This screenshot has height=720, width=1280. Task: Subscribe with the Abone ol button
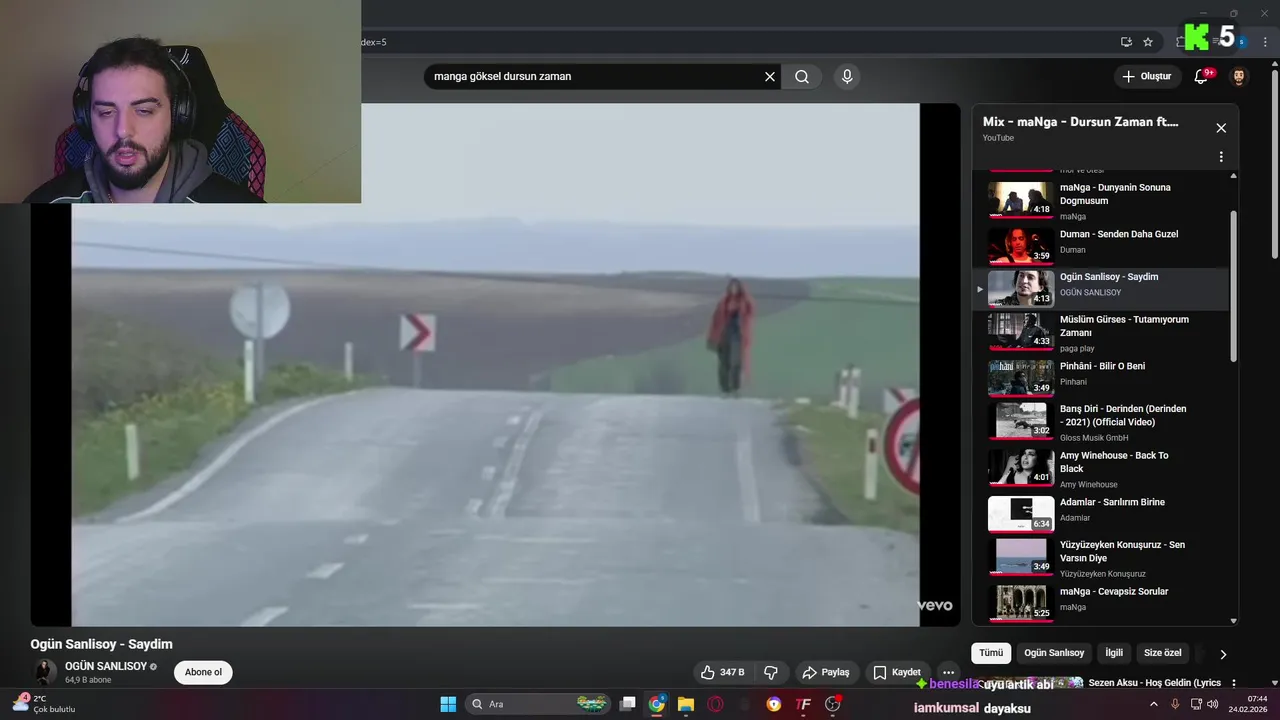[203, 672]
